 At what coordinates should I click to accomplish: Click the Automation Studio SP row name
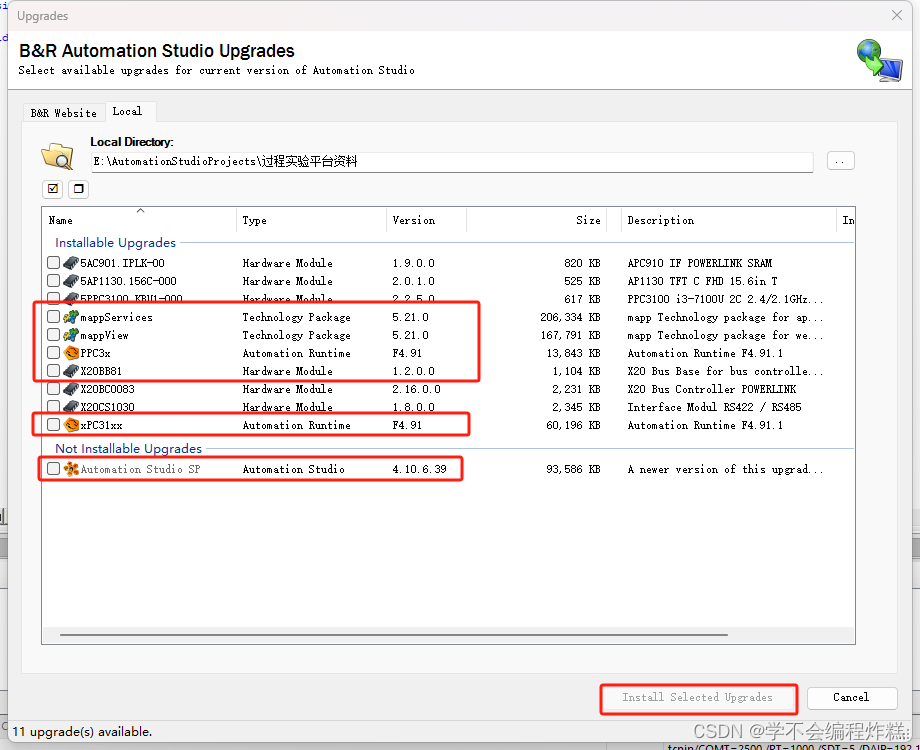(140, 469)
